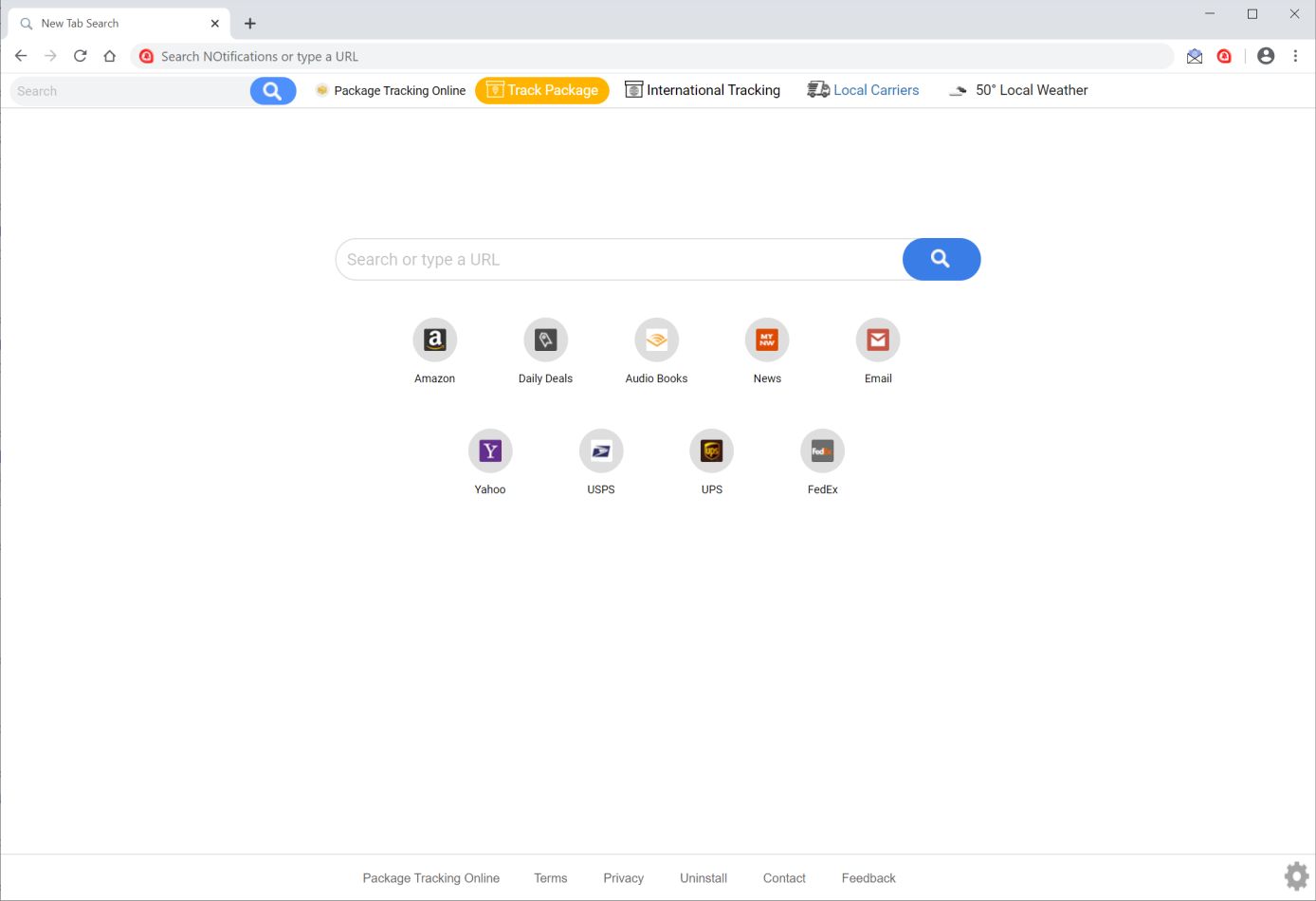Open the Chrome three-dot menu
The height and width of the screenshot is (901, 1316).
1295,56
